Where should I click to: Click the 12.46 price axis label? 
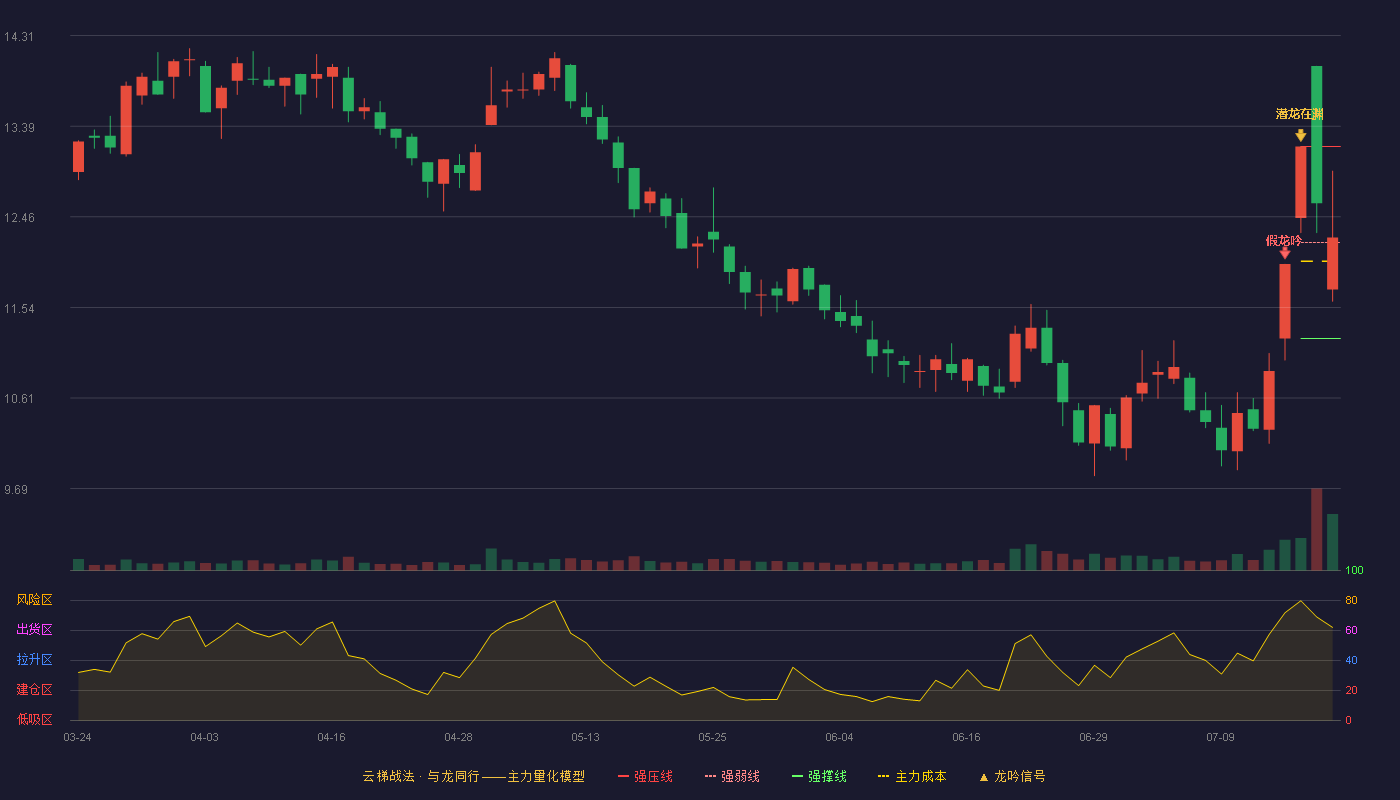click(x=19, y=218)
